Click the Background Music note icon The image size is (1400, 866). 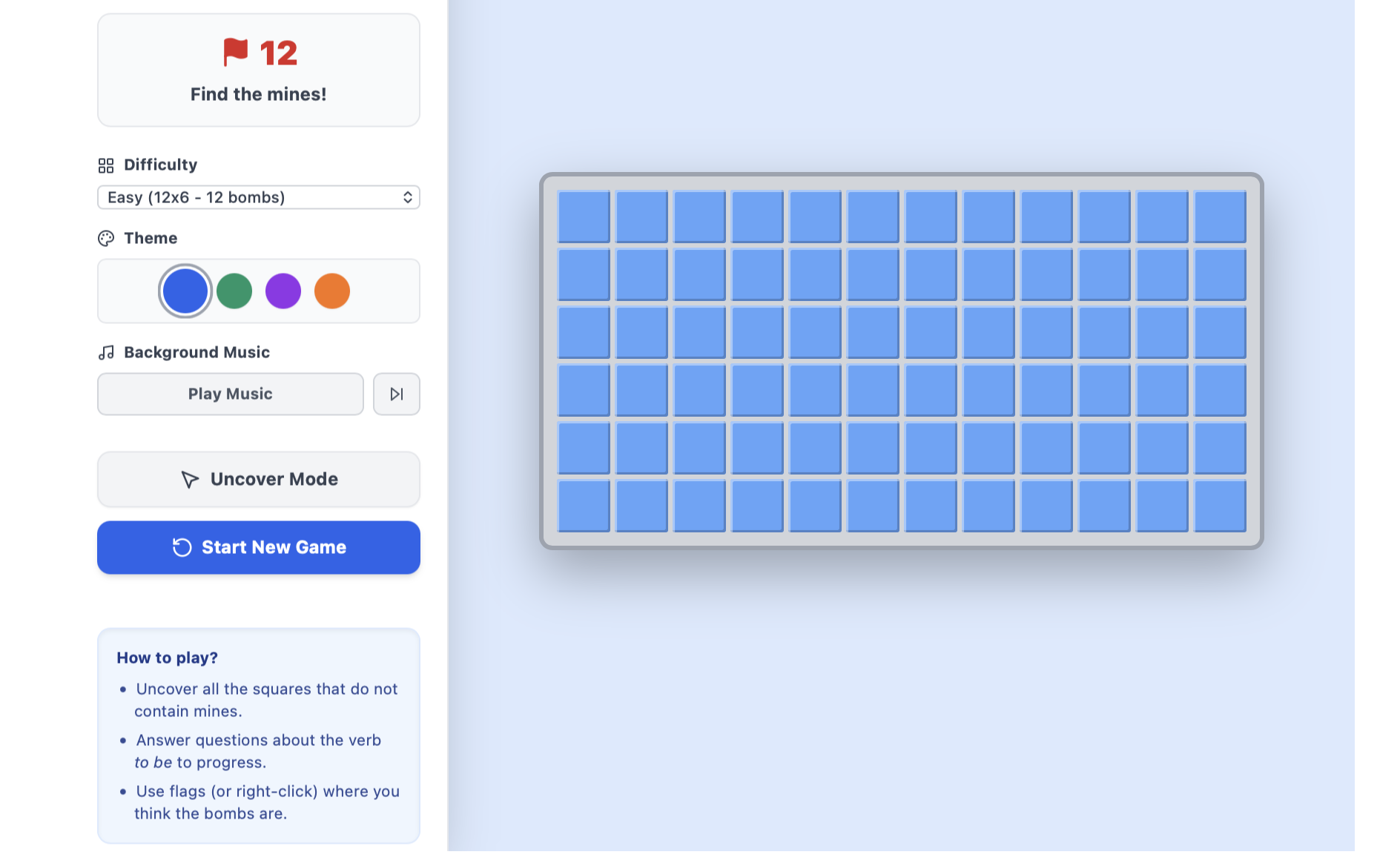pos(106,352)
